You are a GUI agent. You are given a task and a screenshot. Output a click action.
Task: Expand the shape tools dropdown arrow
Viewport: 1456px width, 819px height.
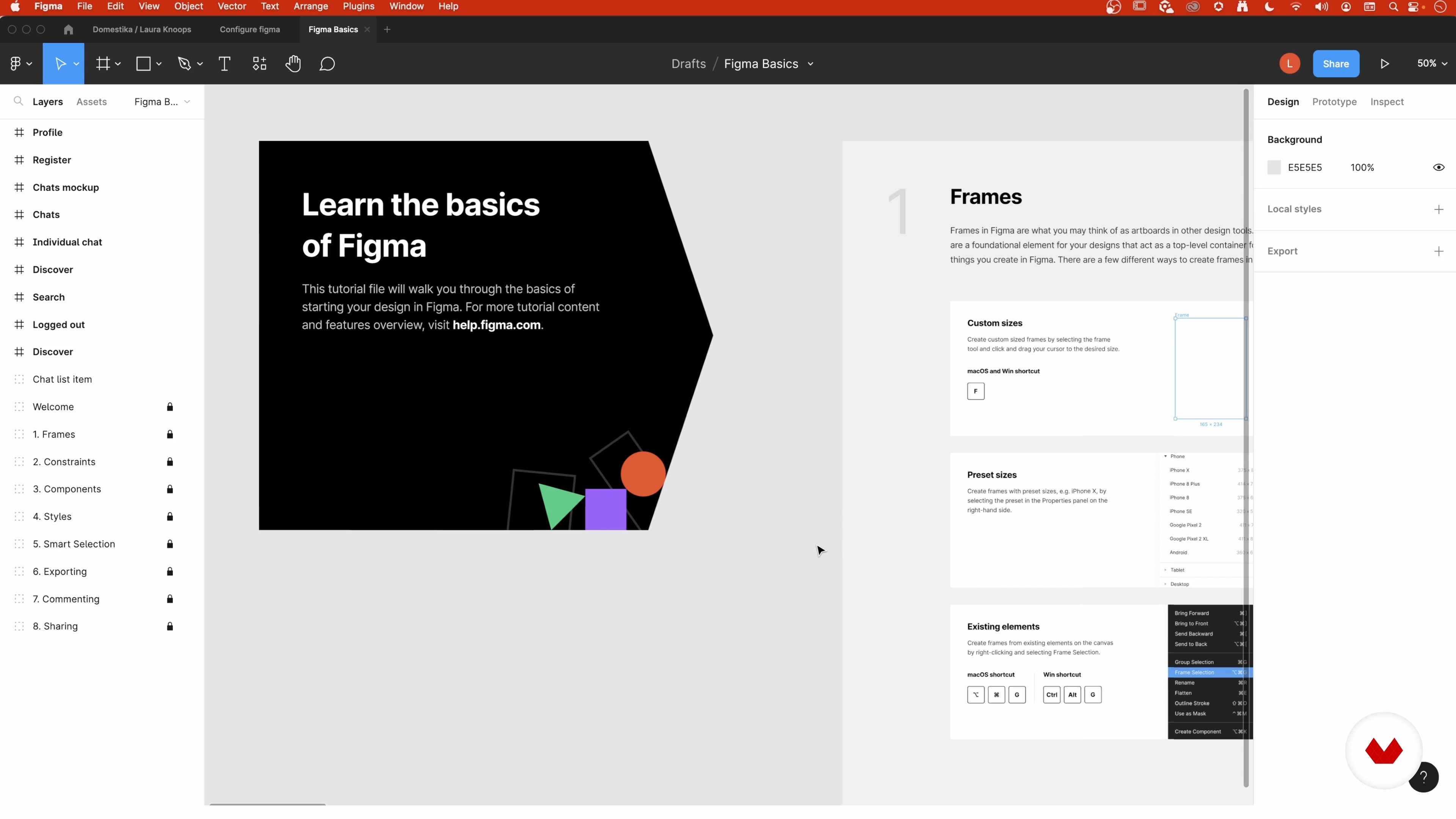(159, 64)
